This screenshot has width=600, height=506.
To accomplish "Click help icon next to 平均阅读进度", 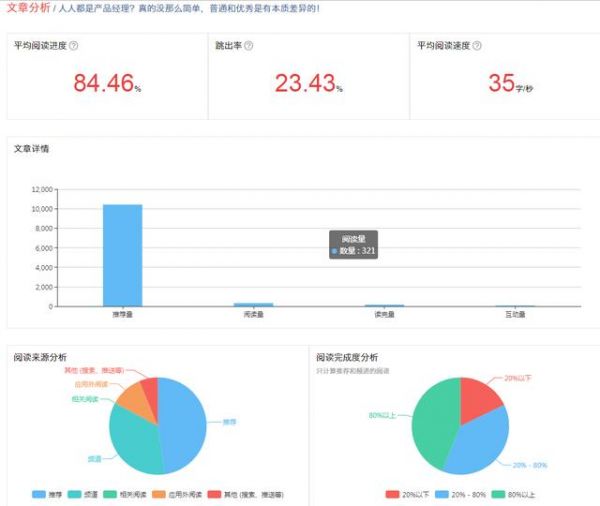I will (74, 46).
